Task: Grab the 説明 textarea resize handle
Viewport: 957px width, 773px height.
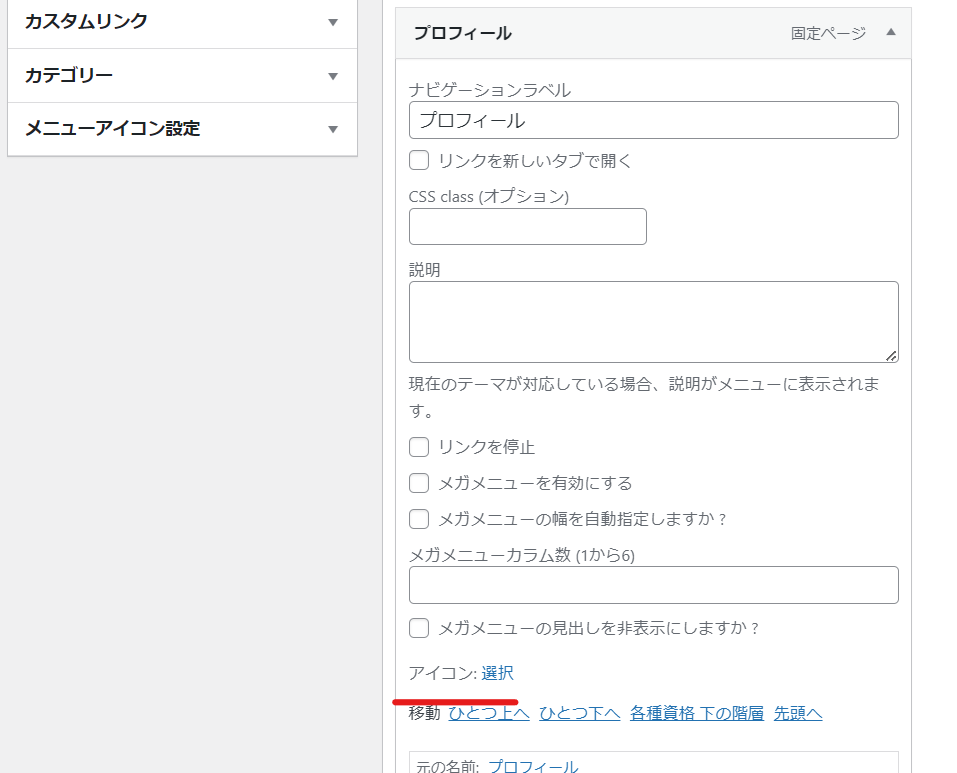Action: 891,356
